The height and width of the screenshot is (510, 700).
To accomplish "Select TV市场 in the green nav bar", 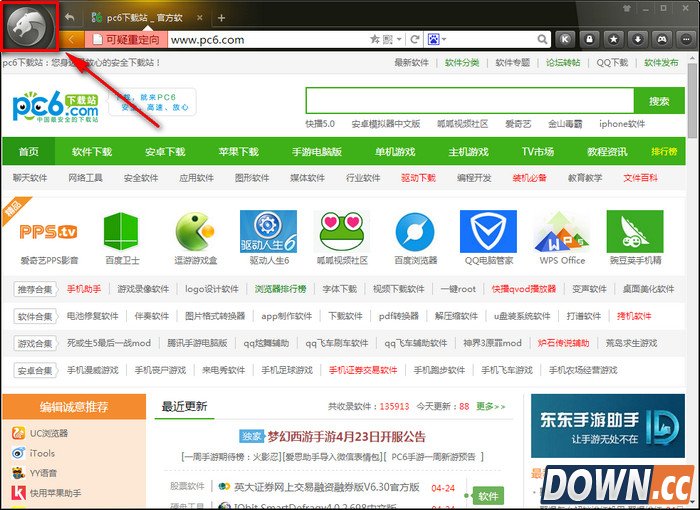I will [x=538, y=151].
